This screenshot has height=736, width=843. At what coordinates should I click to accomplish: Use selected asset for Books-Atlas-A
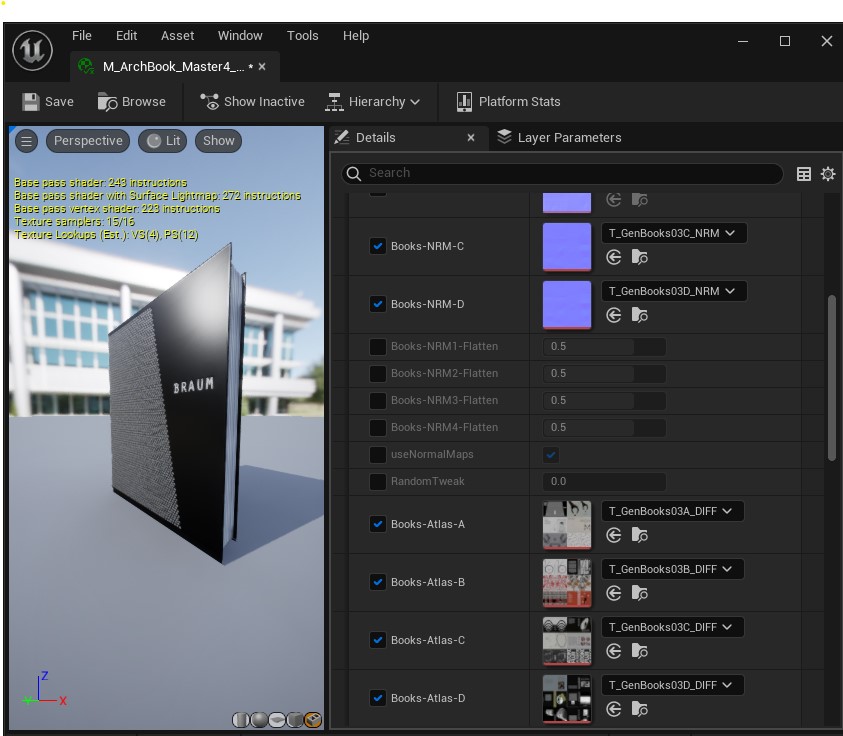pyautogui.click(x=613, y=535)
